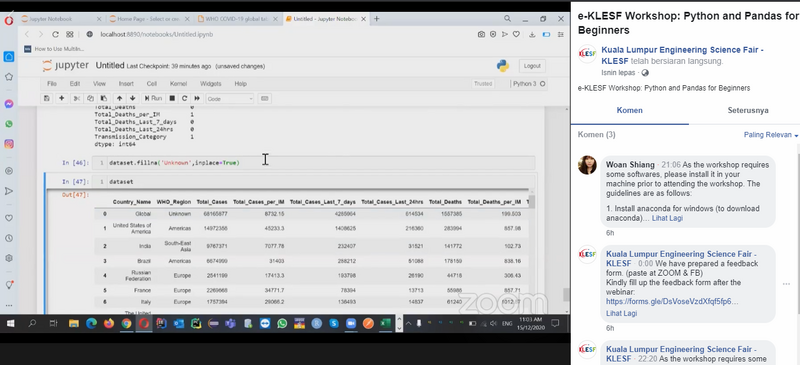Add page to bookmarks with heart icon
Screen dimensions: 800x365
pyautogui.click(x=516, y=34)
